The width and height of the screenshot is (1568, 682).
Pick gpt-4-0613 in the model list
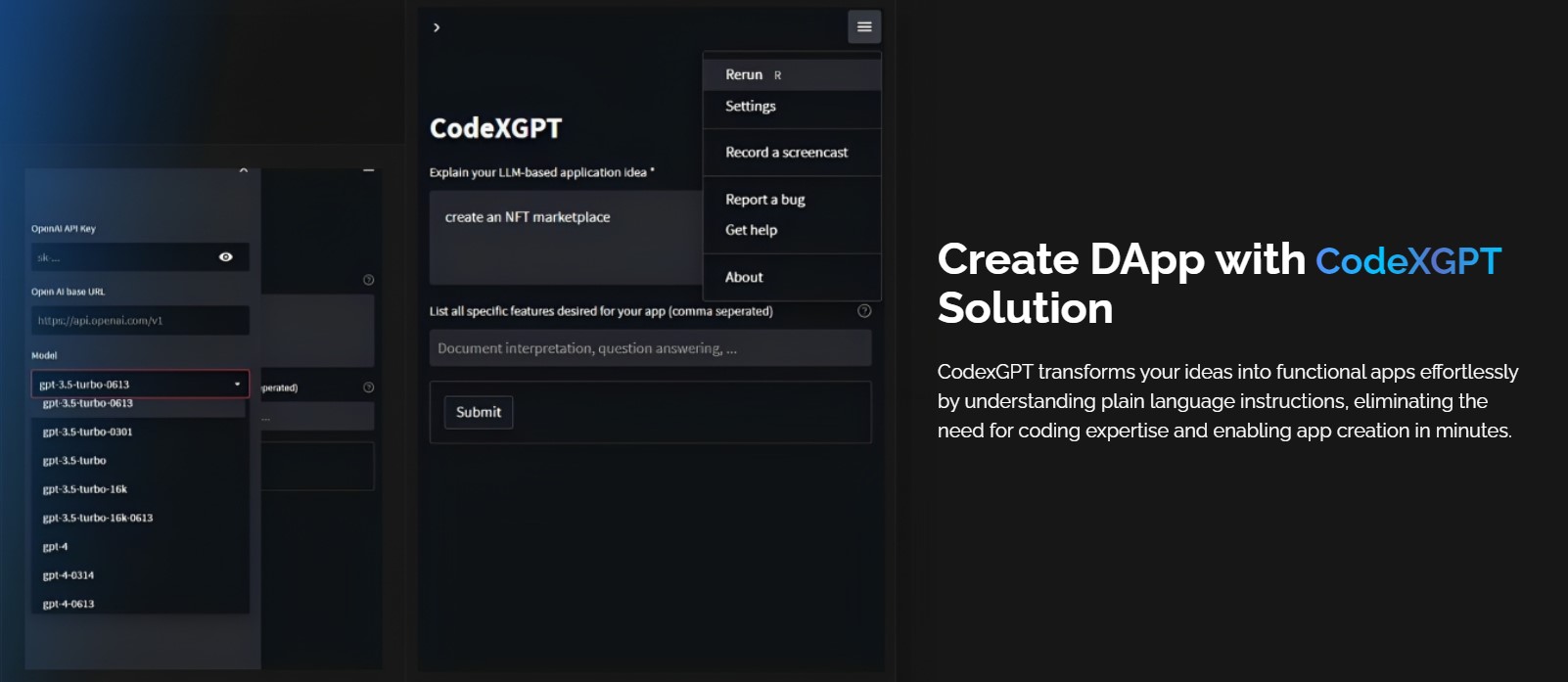pos(69,604)
